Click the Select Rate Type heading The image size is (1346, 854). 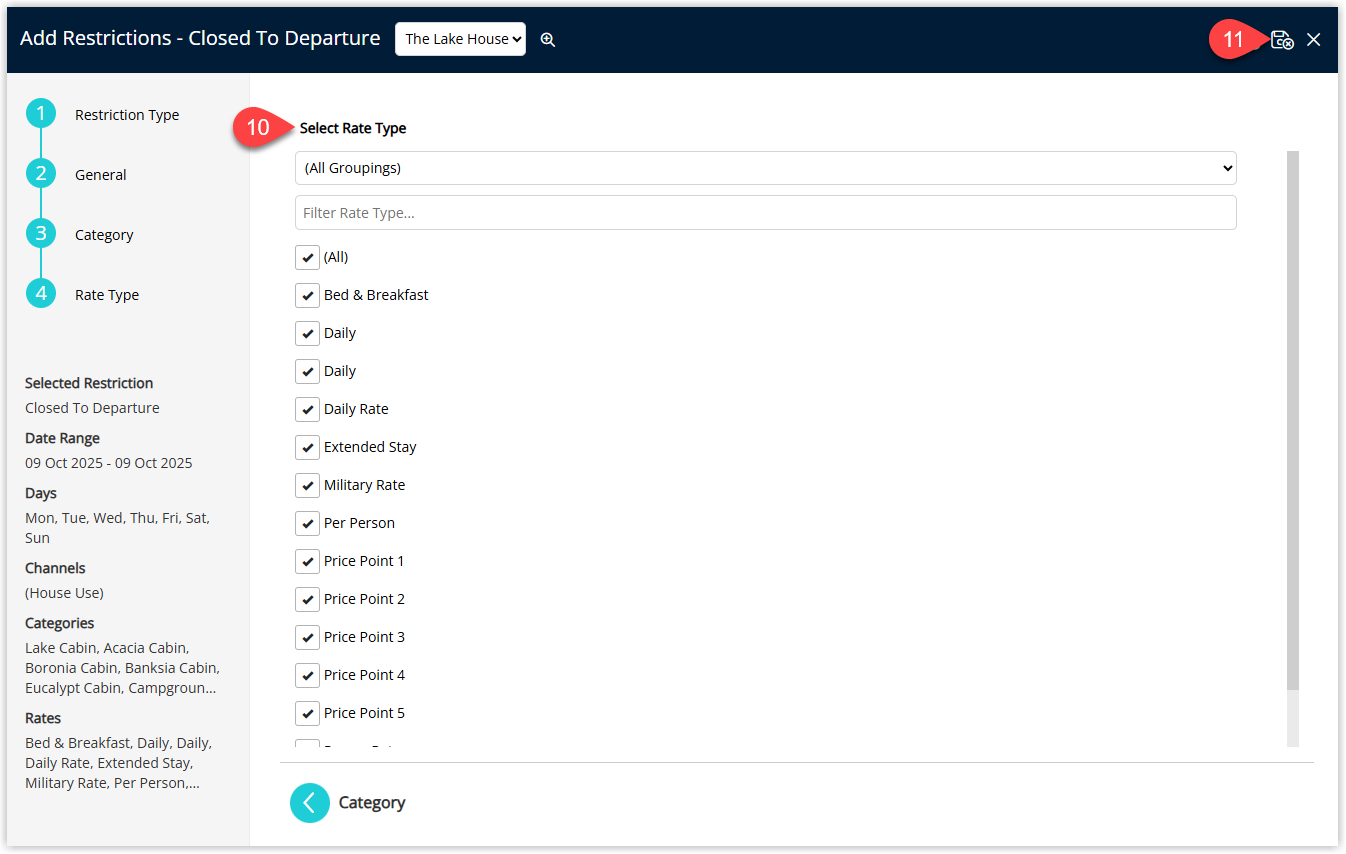pyautogui.click(x=353, y=128)
